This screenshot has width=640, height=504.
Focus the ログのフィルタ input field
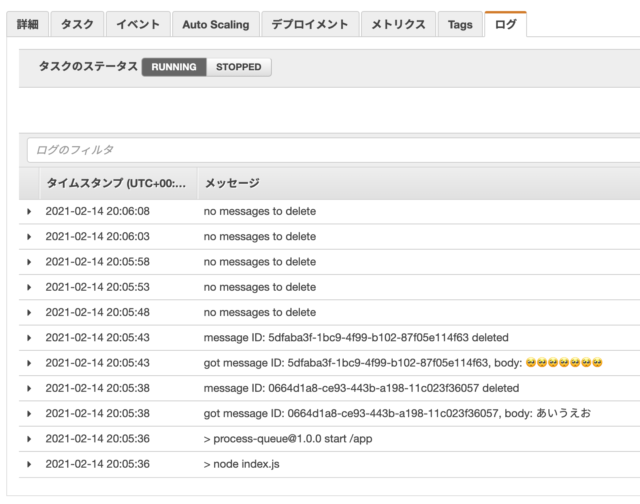click(x=333, y=150)
